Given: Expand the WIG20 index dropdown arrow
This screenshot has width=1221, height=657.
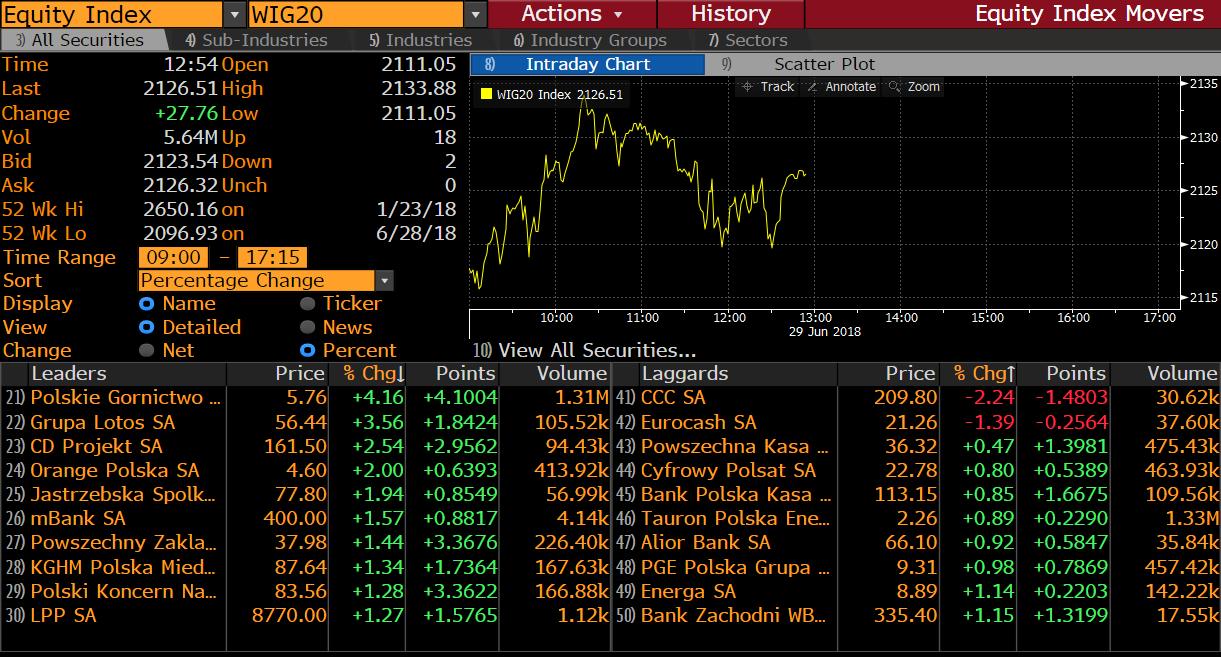Looking at the screenshot, I should click(x=476, y=14).
